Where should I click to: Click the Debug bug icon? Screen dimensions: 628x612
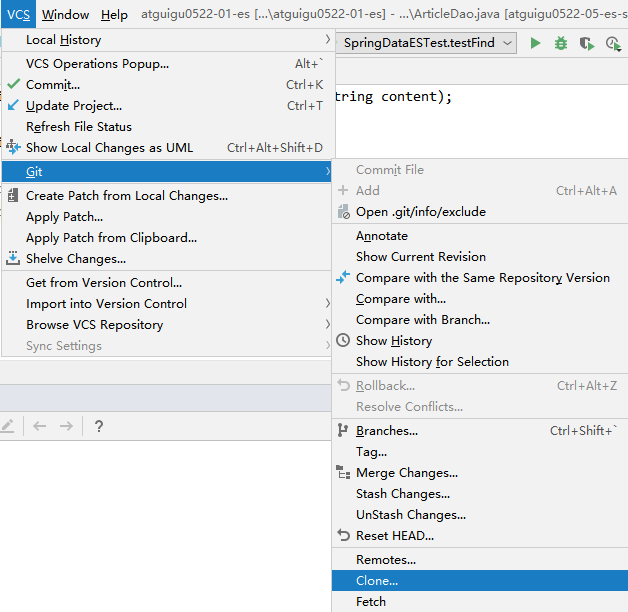tap(561, 43)
